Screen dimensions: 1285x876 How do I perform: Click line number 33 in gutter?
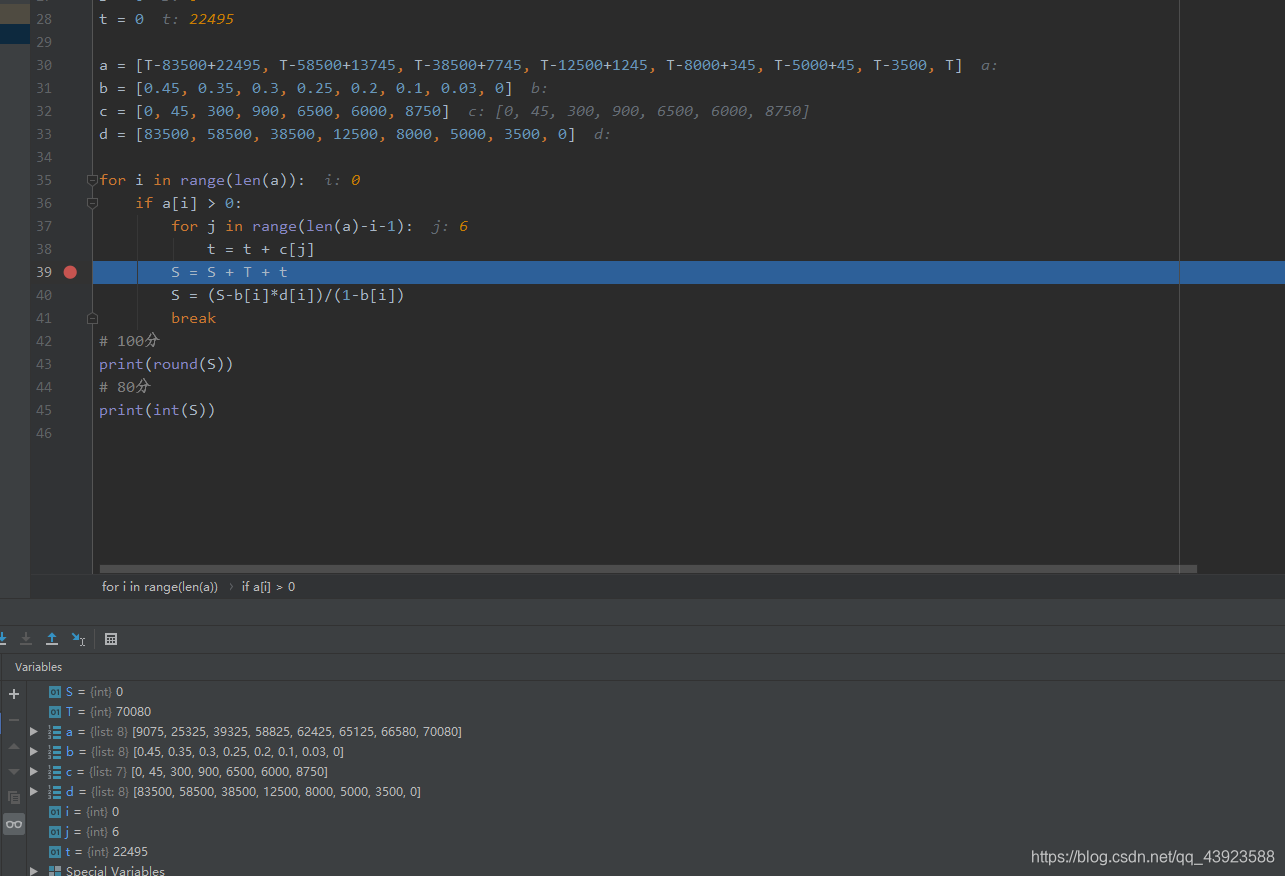[43, 134]
